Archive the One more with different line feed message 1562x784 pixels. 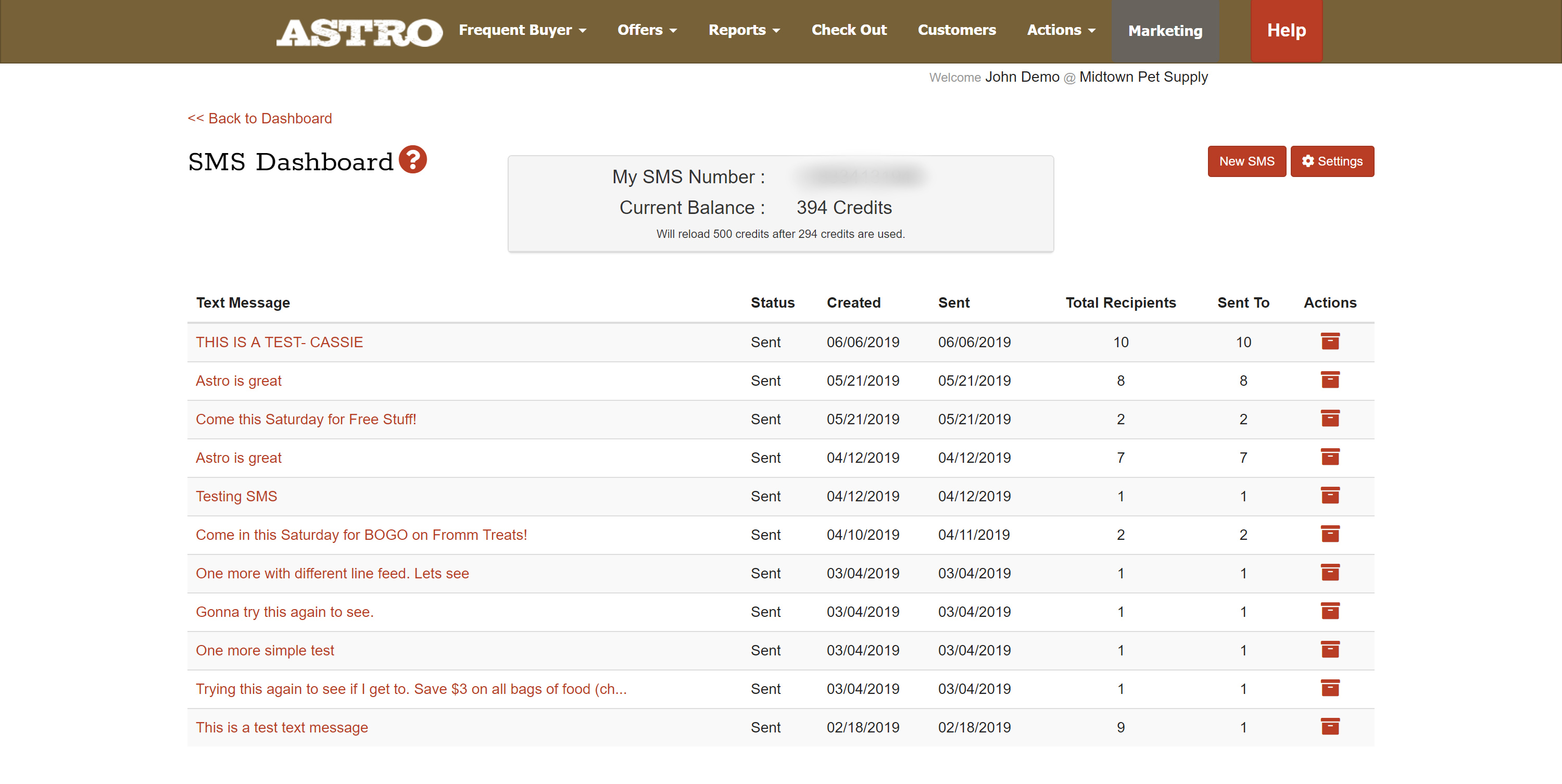pos(1329,573)
